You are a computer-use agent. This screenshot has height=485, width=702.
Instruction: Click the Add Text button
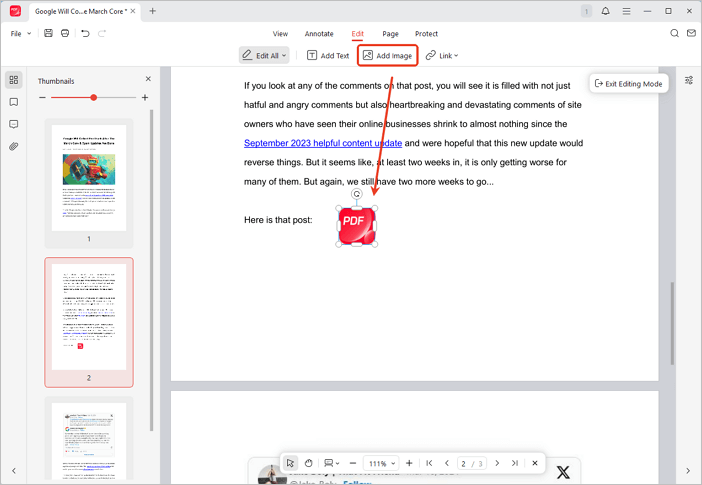coord(328,56)
